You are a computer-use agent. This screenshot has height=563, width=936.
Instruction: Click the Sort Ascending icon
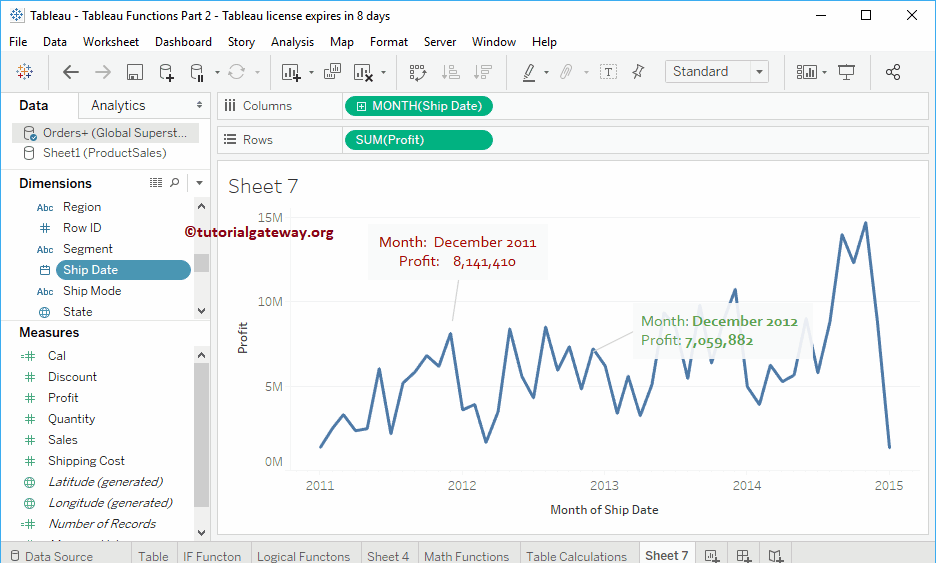[x=450, y=72]
